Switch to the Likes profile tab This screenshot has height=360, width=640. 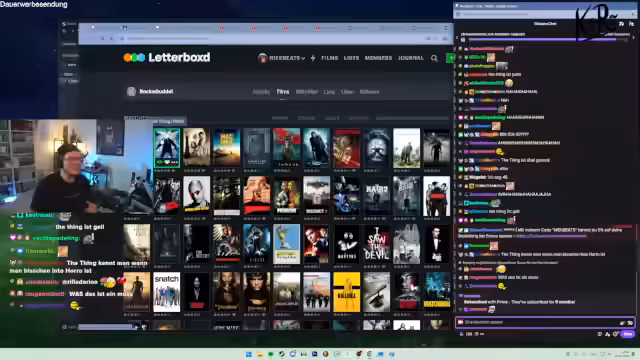(347, 92)
